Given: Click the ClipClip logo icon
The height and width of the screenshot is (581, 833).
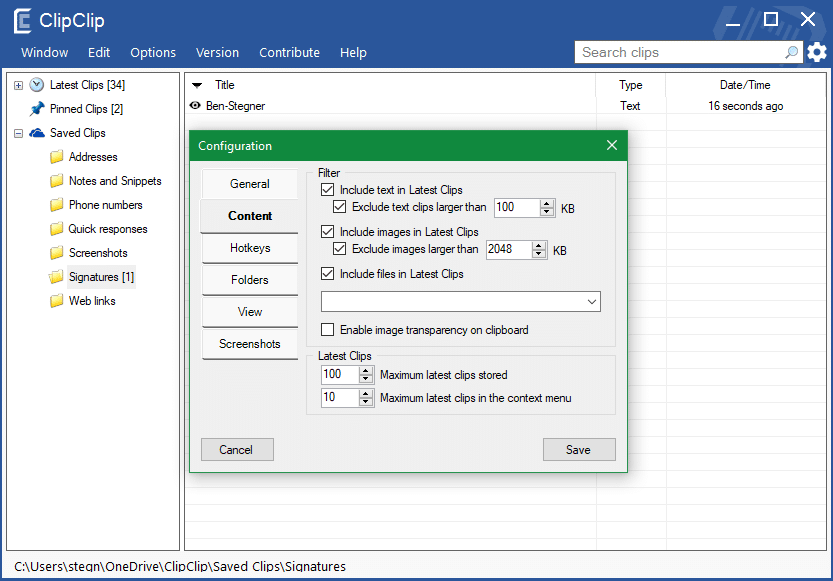Looking at the screenshot, I should pyautogui.click(x=22, y=21).
